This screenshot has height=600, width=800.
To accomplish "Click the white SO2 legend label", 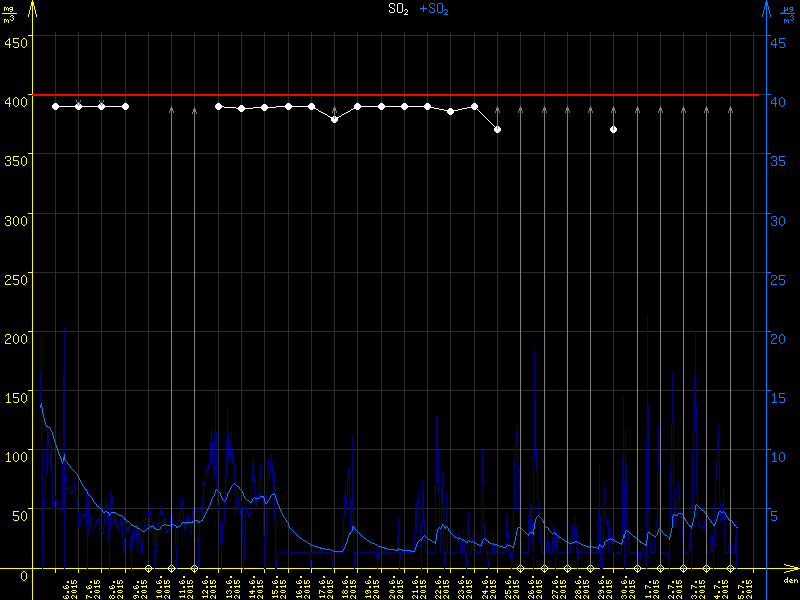I will coord(397,9).
